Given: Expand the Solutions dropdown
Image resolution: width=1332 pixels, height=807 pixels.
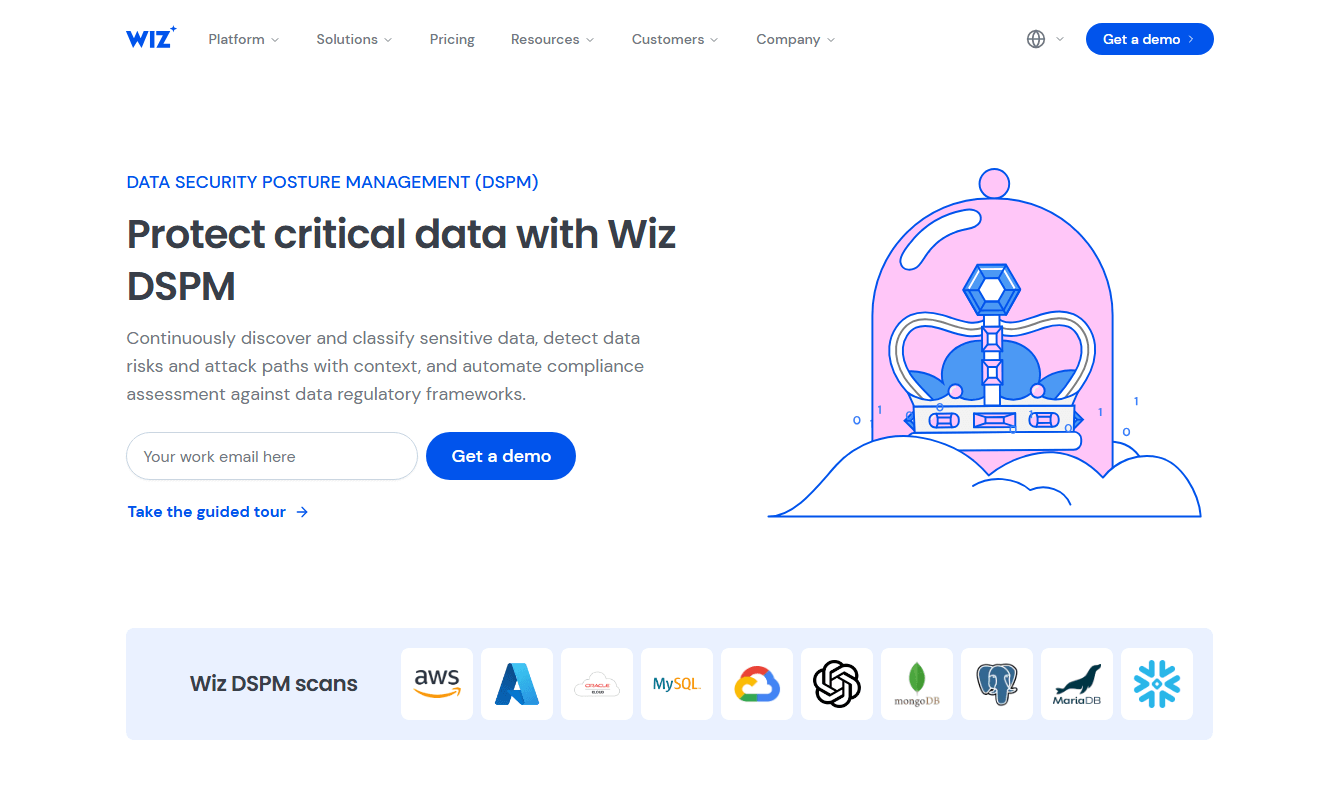Looking at the screenshot, I should tap(354, 39).
